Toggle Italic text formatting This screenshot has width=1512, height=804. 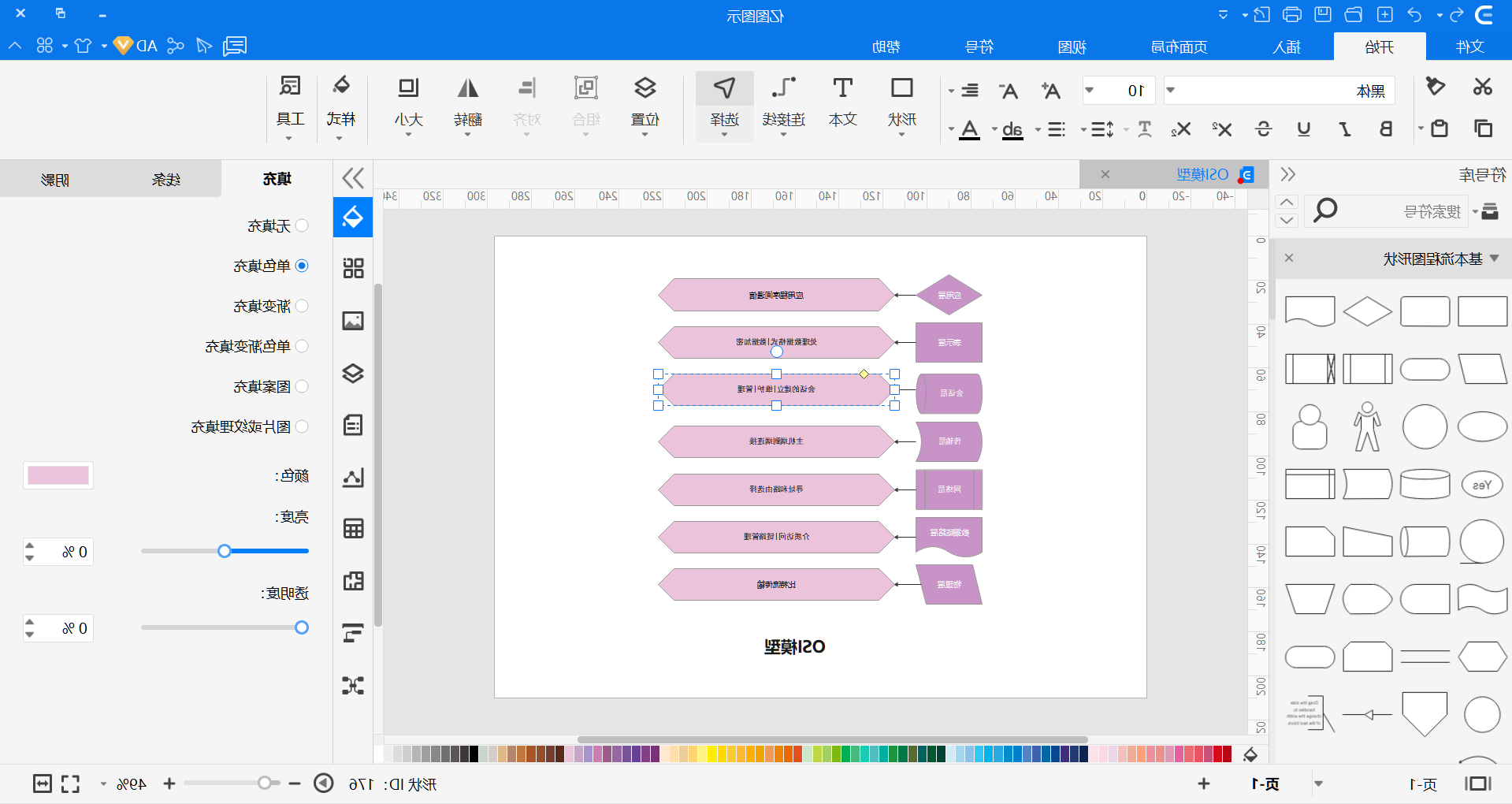click(1345, 128)
